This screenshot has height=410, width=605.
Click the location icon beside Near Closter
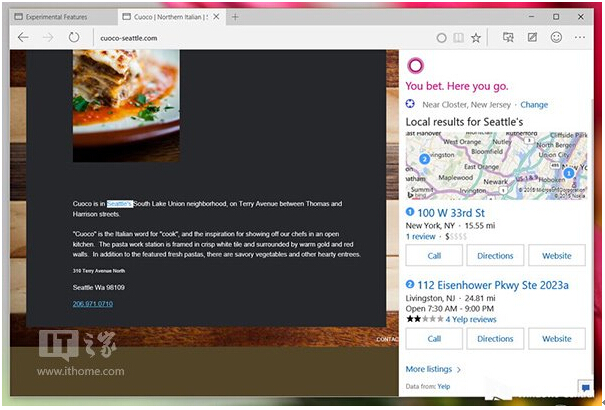410,104
